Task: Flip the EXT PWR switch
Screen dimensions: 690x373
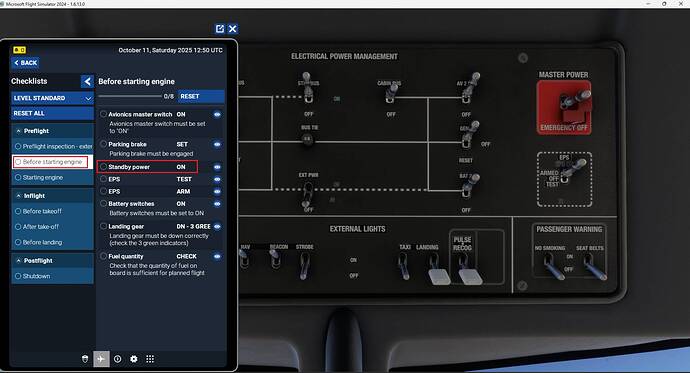Action: (307, 196)
